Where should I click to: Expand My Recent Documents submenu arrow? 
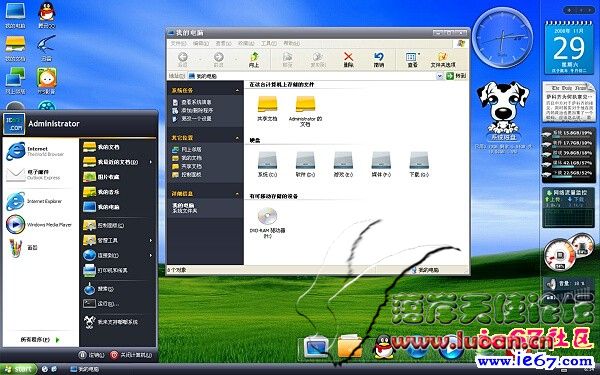click(151, 162)
